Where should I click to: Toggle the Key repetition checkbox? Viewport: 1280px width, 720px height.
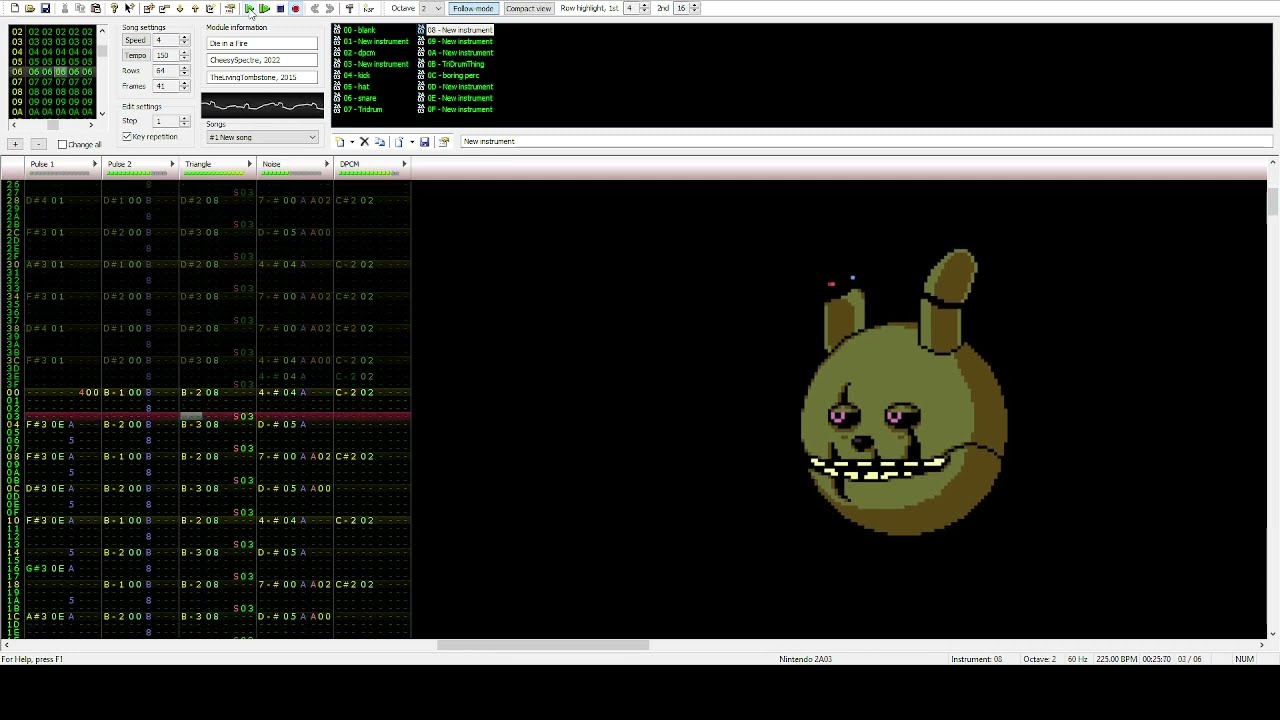point(127,136)
